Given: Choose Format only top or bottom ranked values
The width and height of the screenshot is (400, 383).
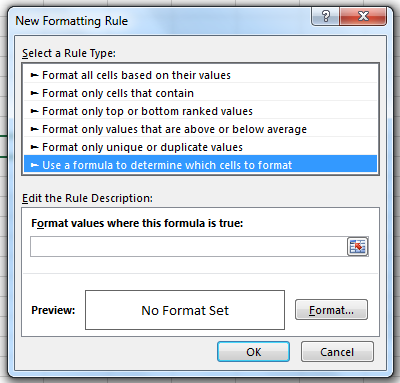Looking at the screenshot, I should (x=200, y=111).
